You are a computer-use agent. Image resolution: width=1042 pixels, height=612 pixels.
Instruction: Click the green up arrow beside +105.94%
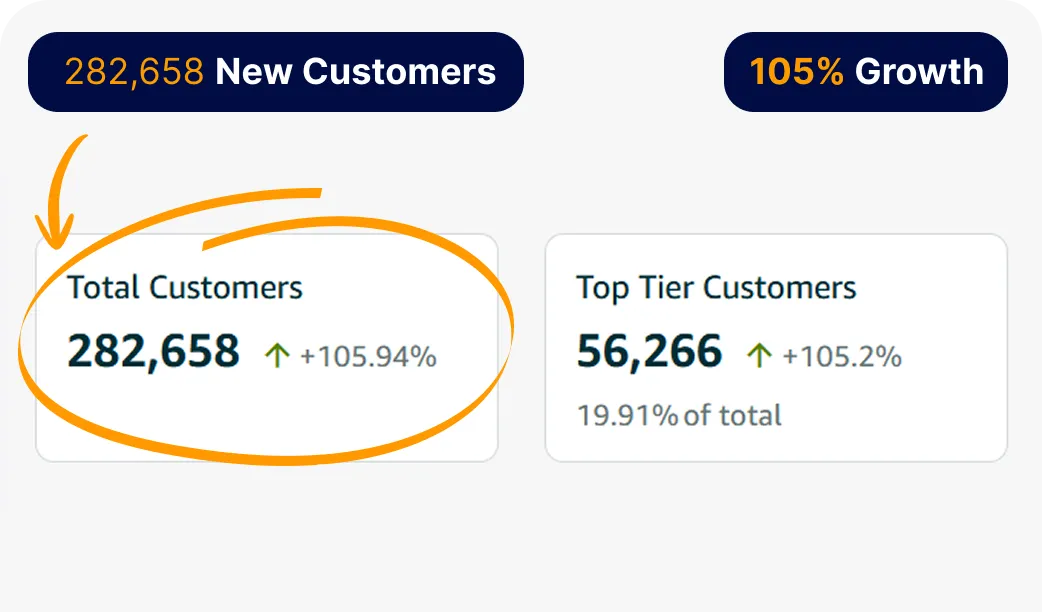pos(277,356)
